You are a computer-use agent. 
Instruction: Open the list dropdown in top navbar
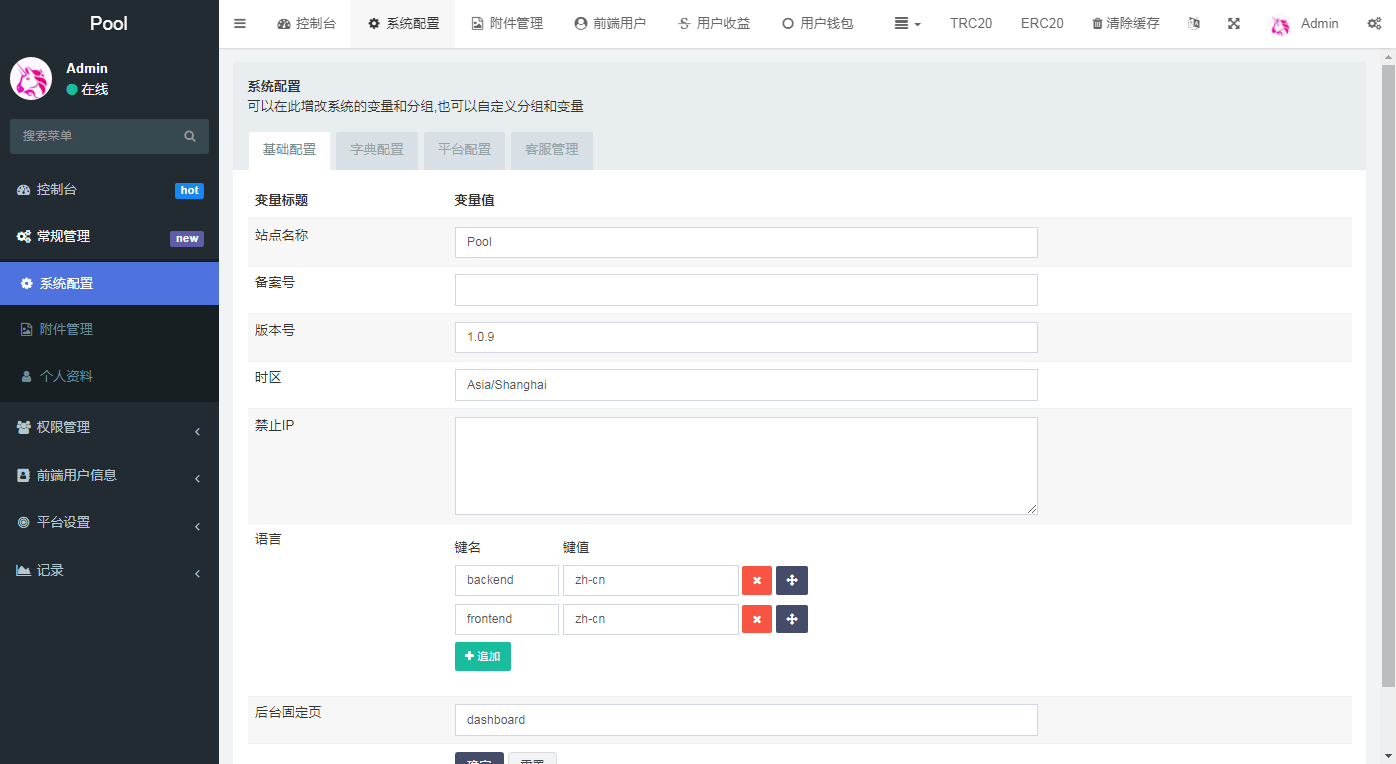point(907,23)
